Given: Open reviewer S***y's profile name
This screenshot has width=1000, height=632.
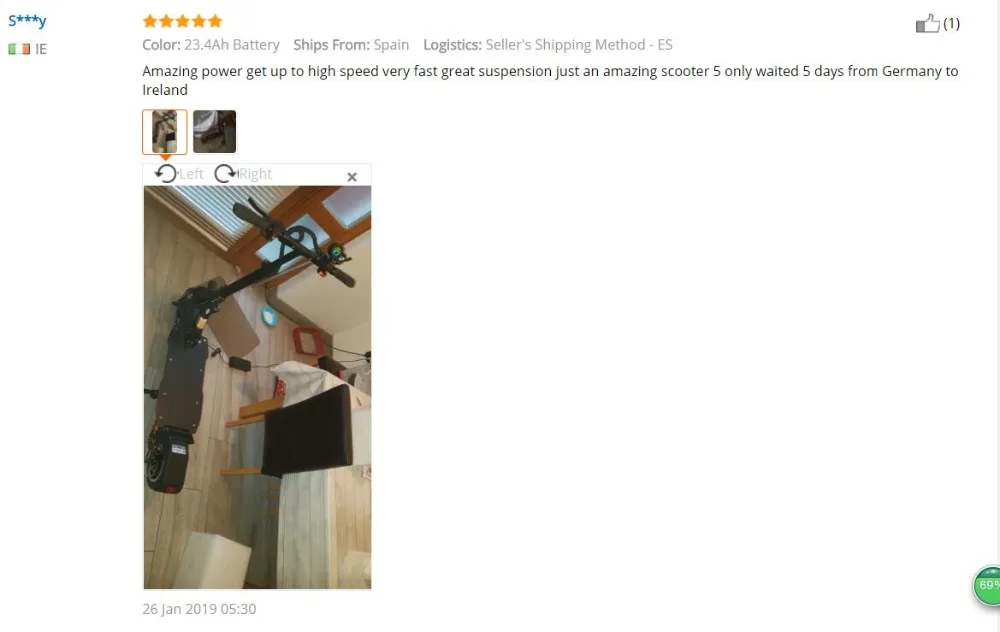Looking at the screenshot, I should pos(27,21).
